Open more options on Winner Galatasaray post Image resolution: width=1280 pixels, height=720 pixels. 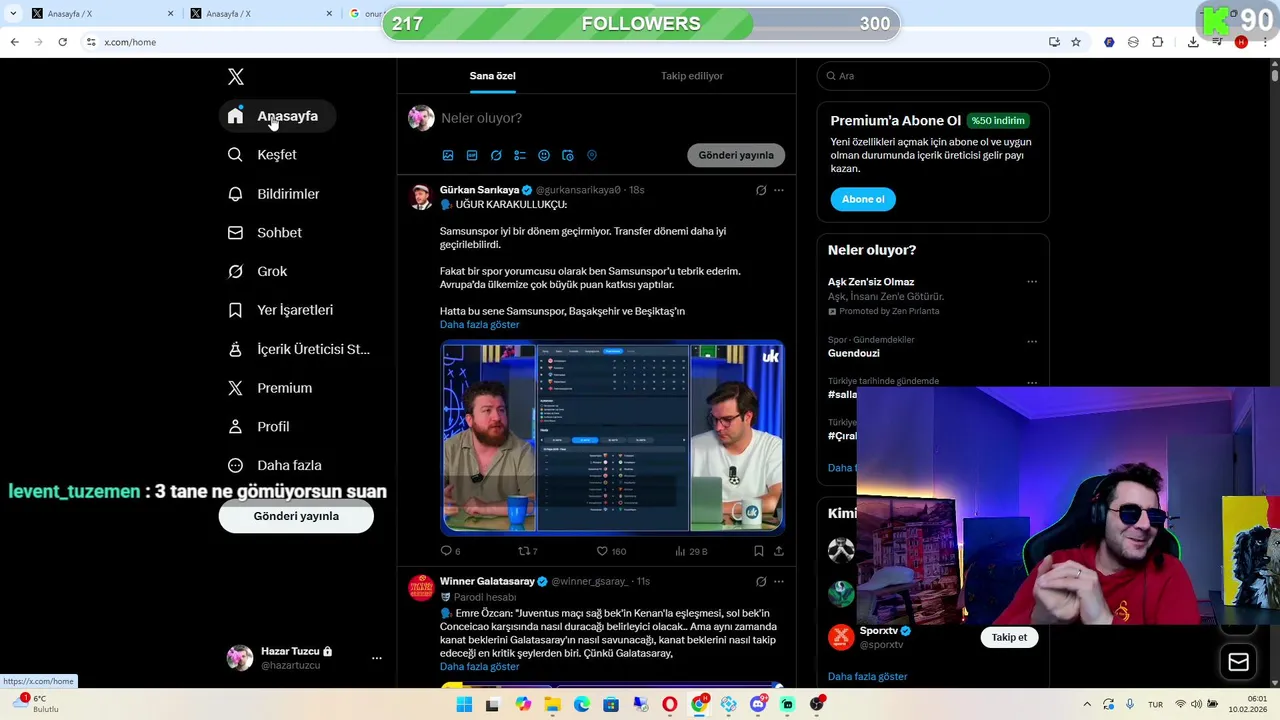(779, 582)
